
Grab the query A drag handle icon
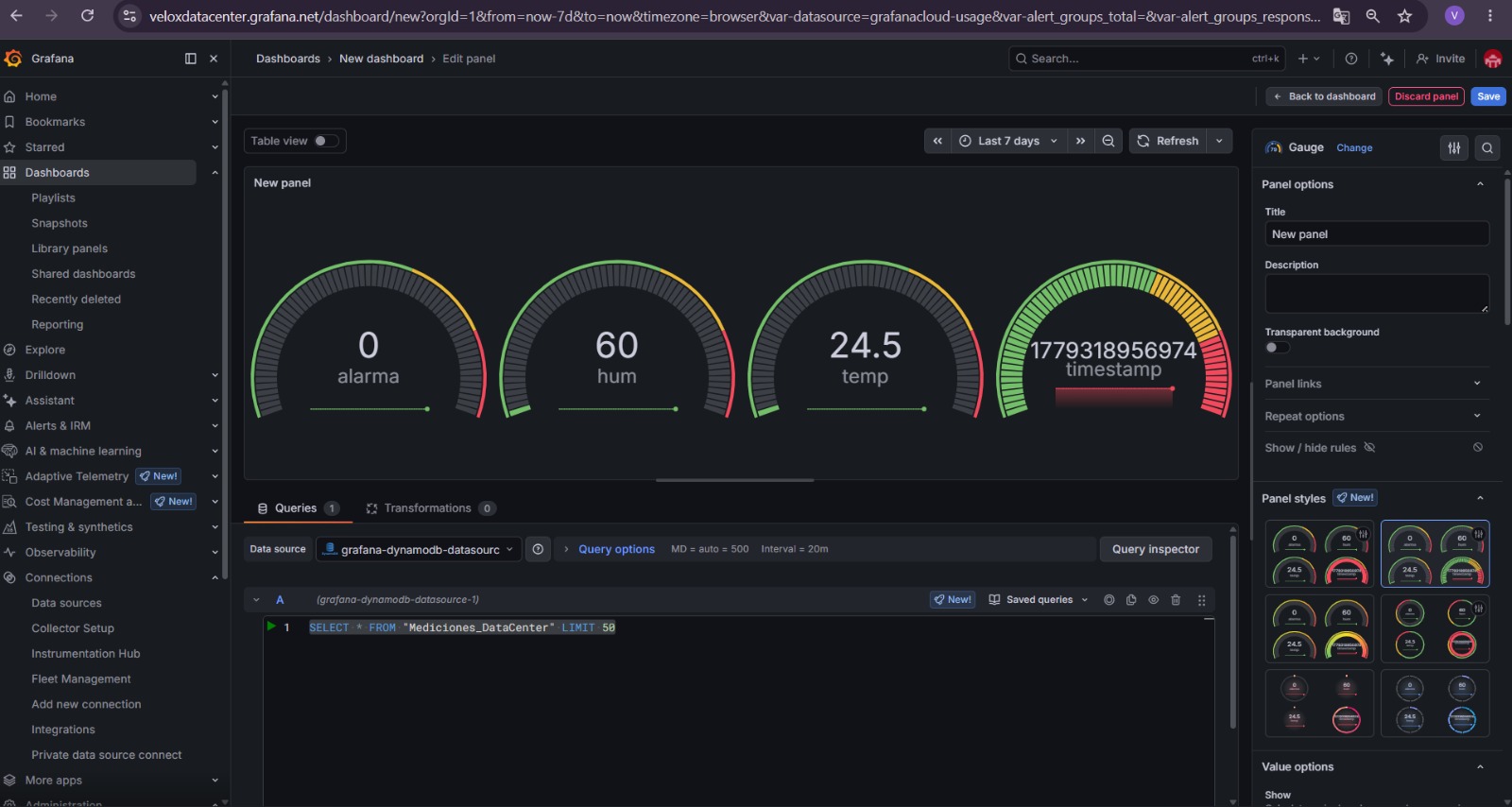click(x=1201, y=600)
